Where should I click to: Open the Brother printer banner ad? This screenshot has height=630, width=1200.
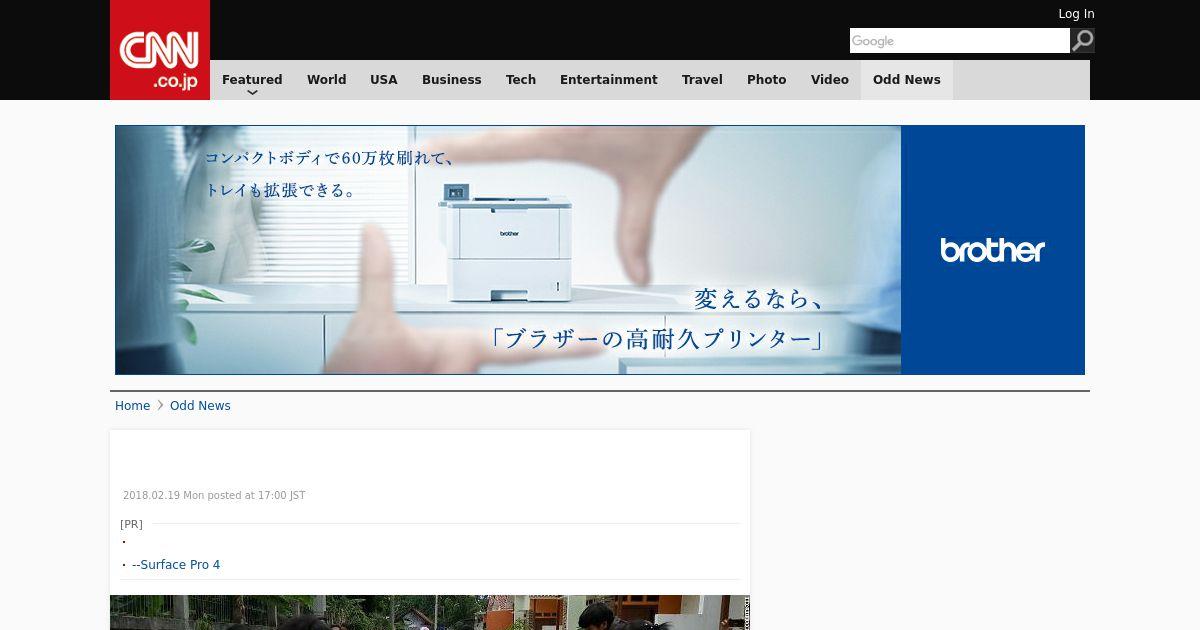click(600, 250)
